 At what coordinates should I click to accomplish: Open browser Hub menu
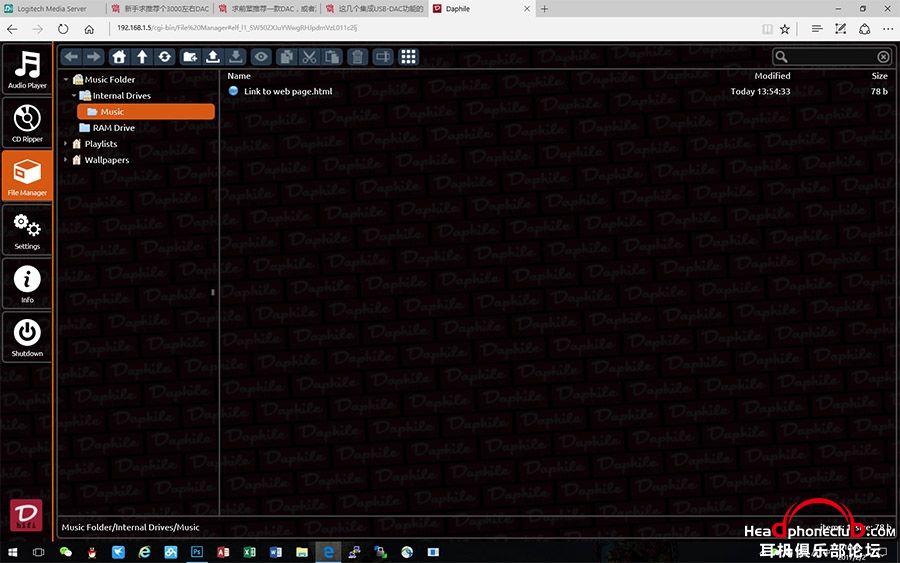pos(817,29)
